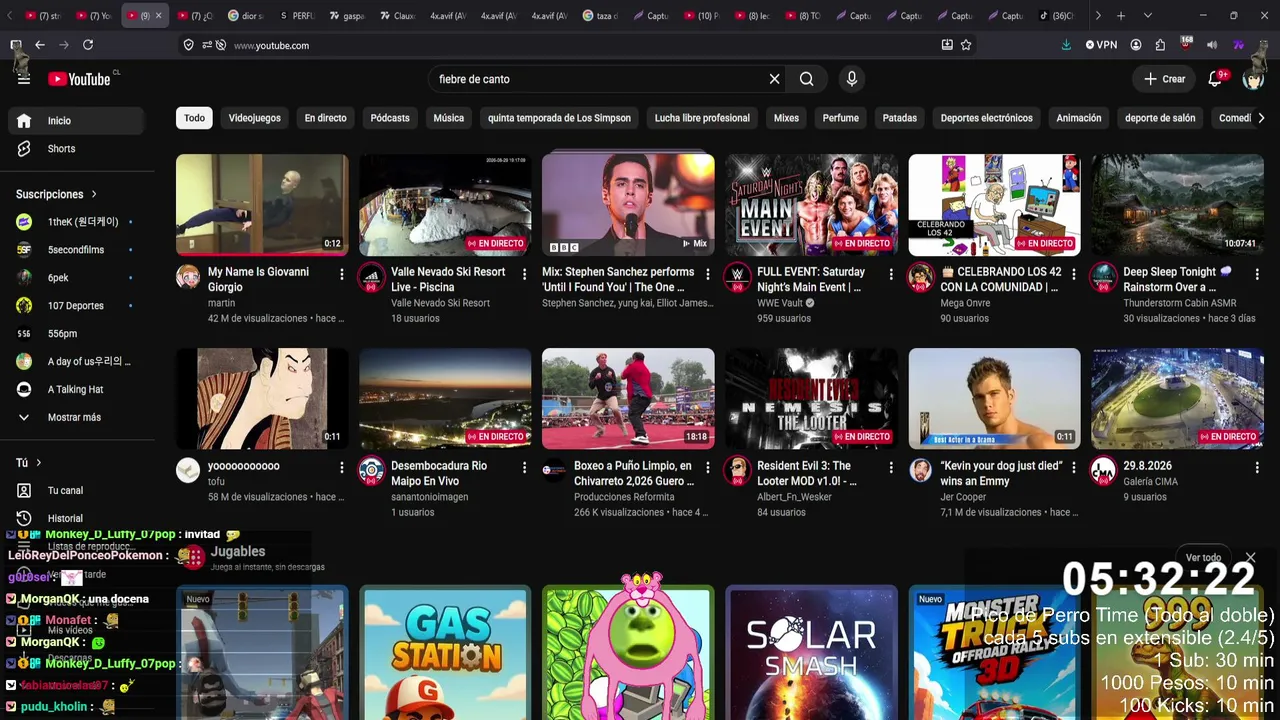This screenshot has height=720, width=1280.
Task: Open the browser profile icon
Action: [1136, 45]
